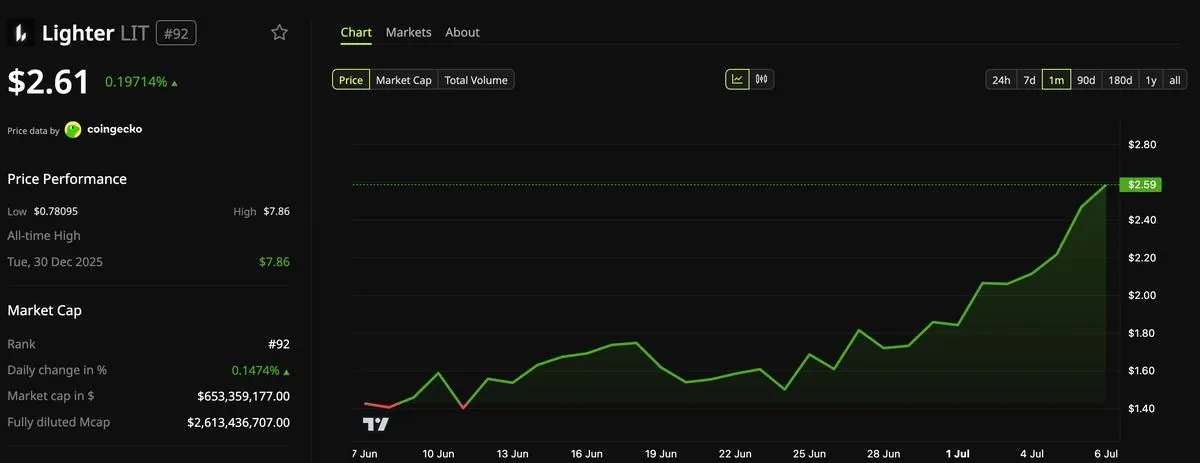Toggle the Total Volume data view

pyautogui.click(x=476, y=80)
